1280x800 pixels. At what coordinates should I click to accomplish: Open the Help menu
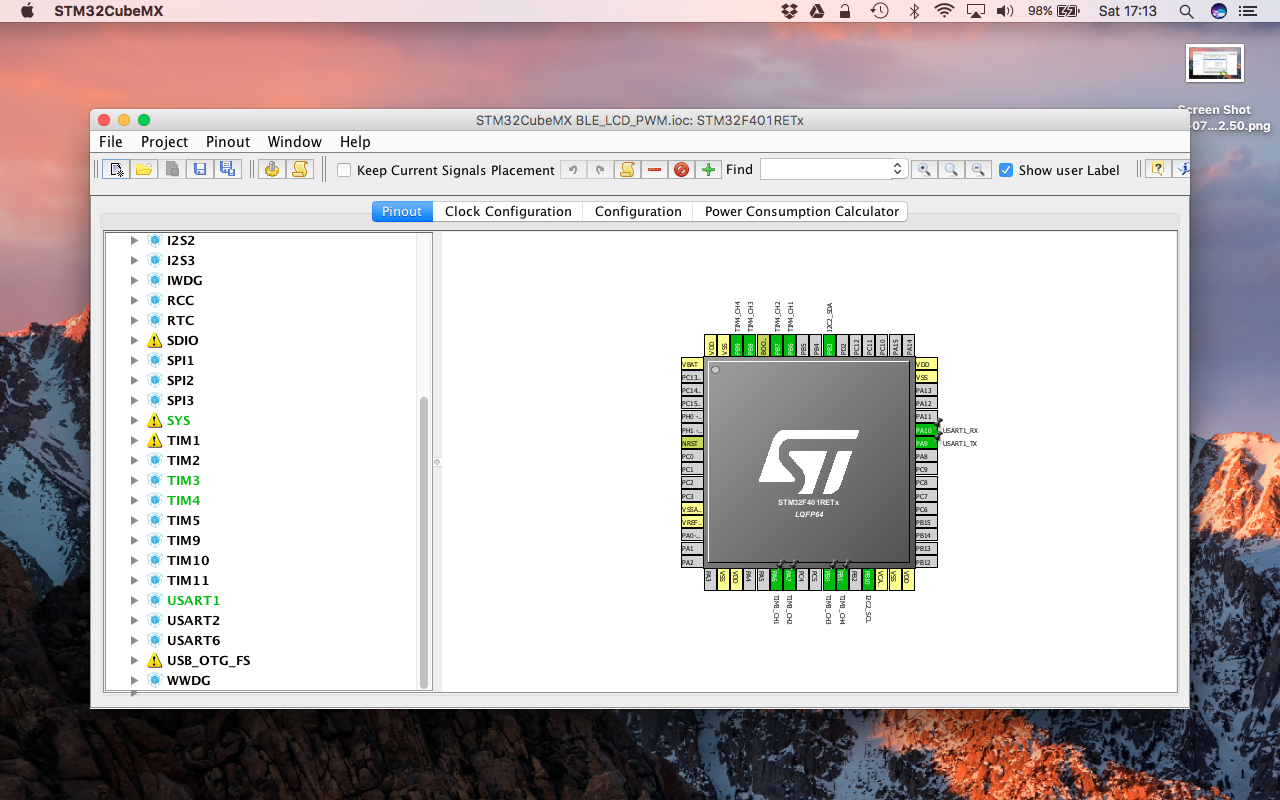[355, 142]
